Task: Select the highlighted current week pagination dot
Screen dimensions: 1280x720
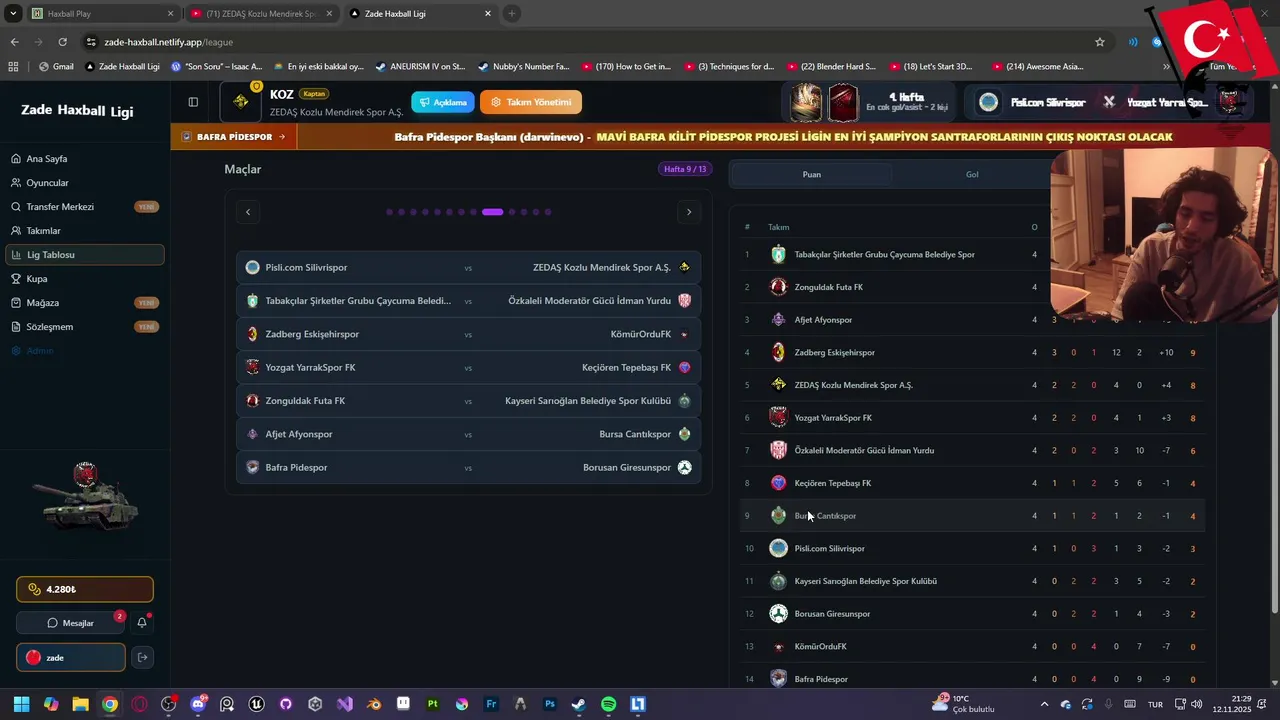Action: [x=492, y=212]
